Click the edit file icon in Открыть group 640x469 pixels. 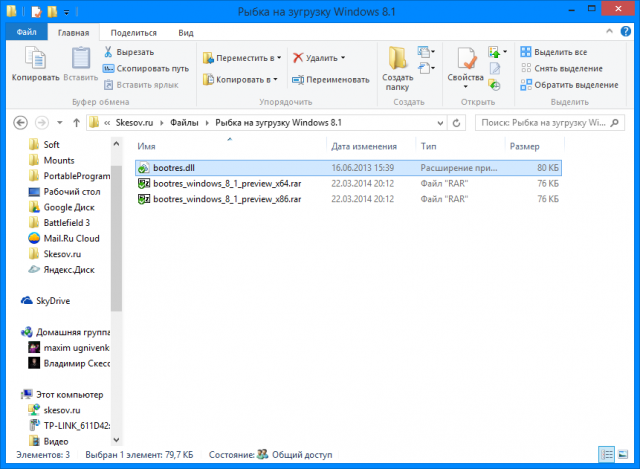click(x=495, y=68)
